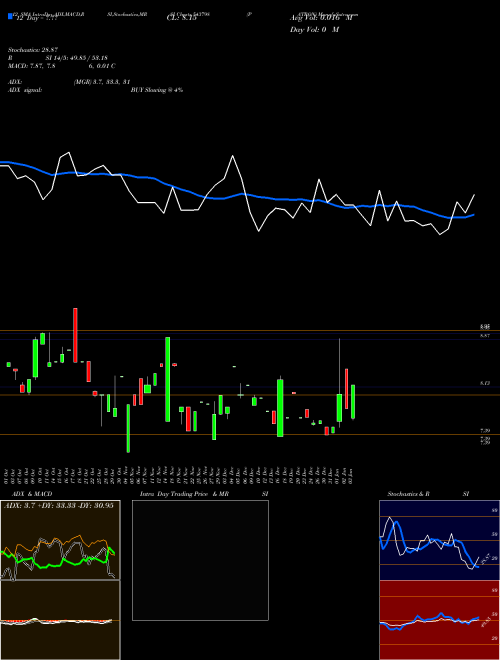Open the empty intraday trading price panel
This screenshot has width=500, height=660.
[200, 560]
